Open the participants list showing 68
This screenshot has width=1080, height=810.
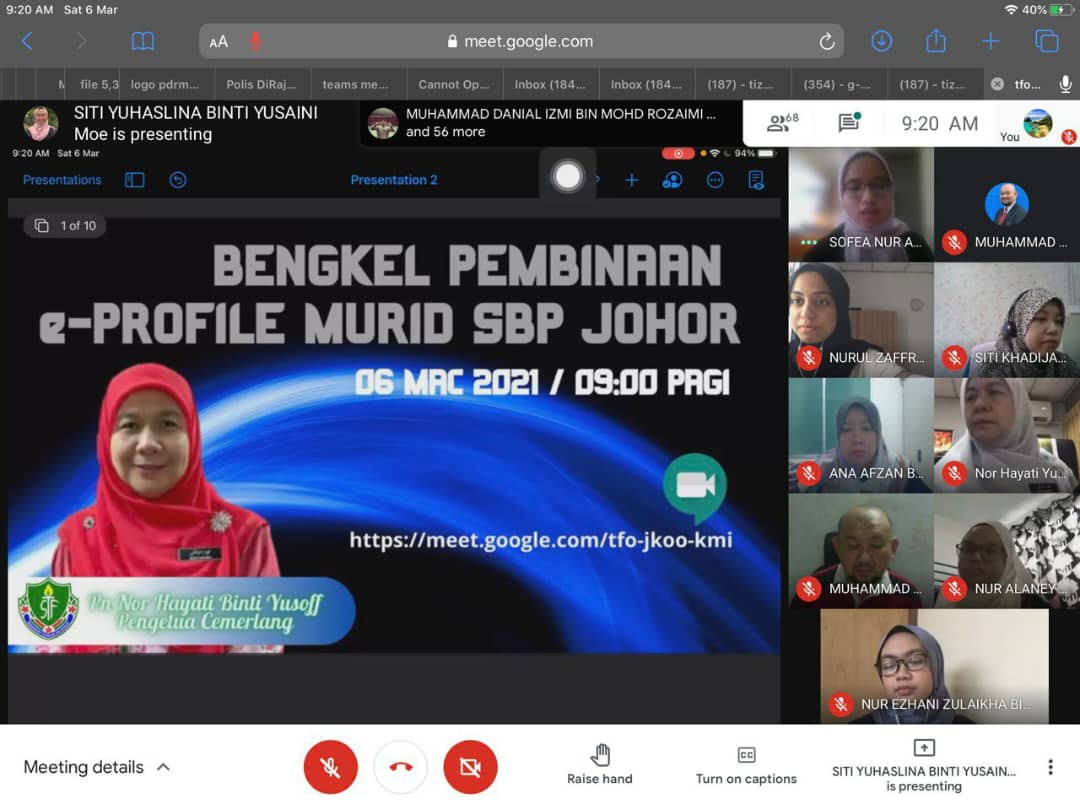point(782,123)
